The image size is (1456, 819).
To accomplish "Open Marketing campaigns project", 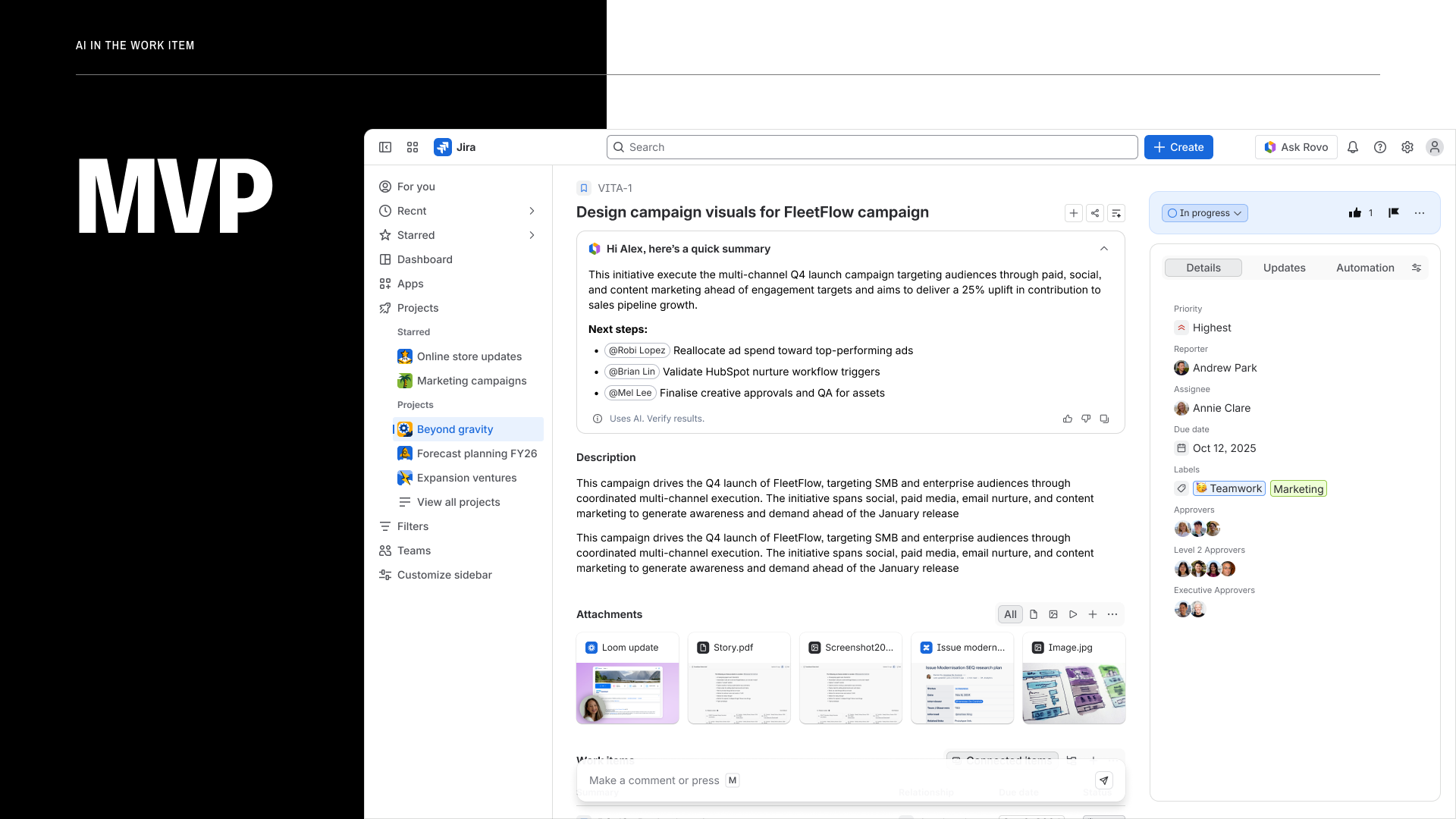I will [469, 381].
